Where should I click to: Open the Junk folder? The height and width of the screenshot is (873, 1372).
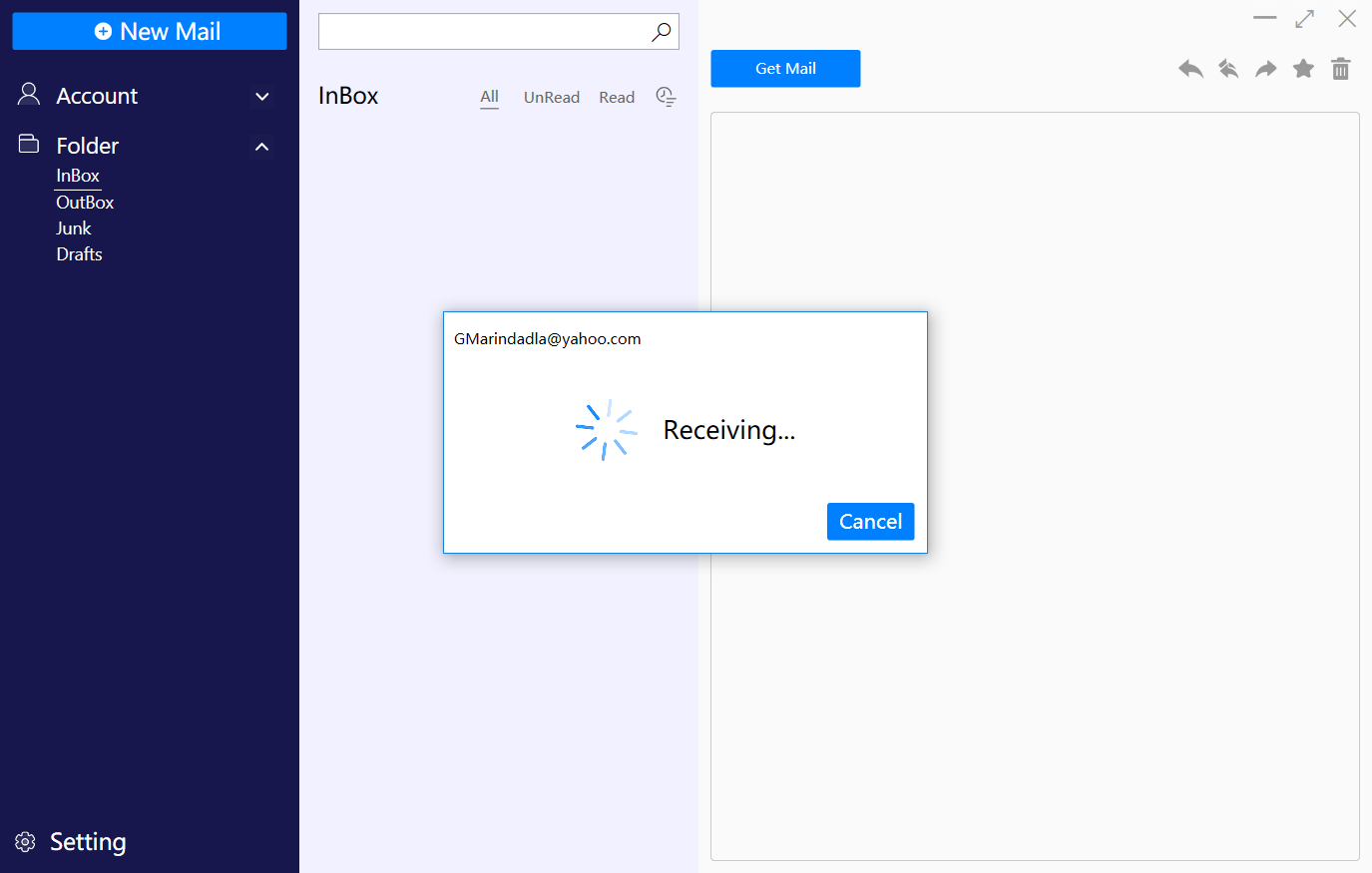pos(74,228)
